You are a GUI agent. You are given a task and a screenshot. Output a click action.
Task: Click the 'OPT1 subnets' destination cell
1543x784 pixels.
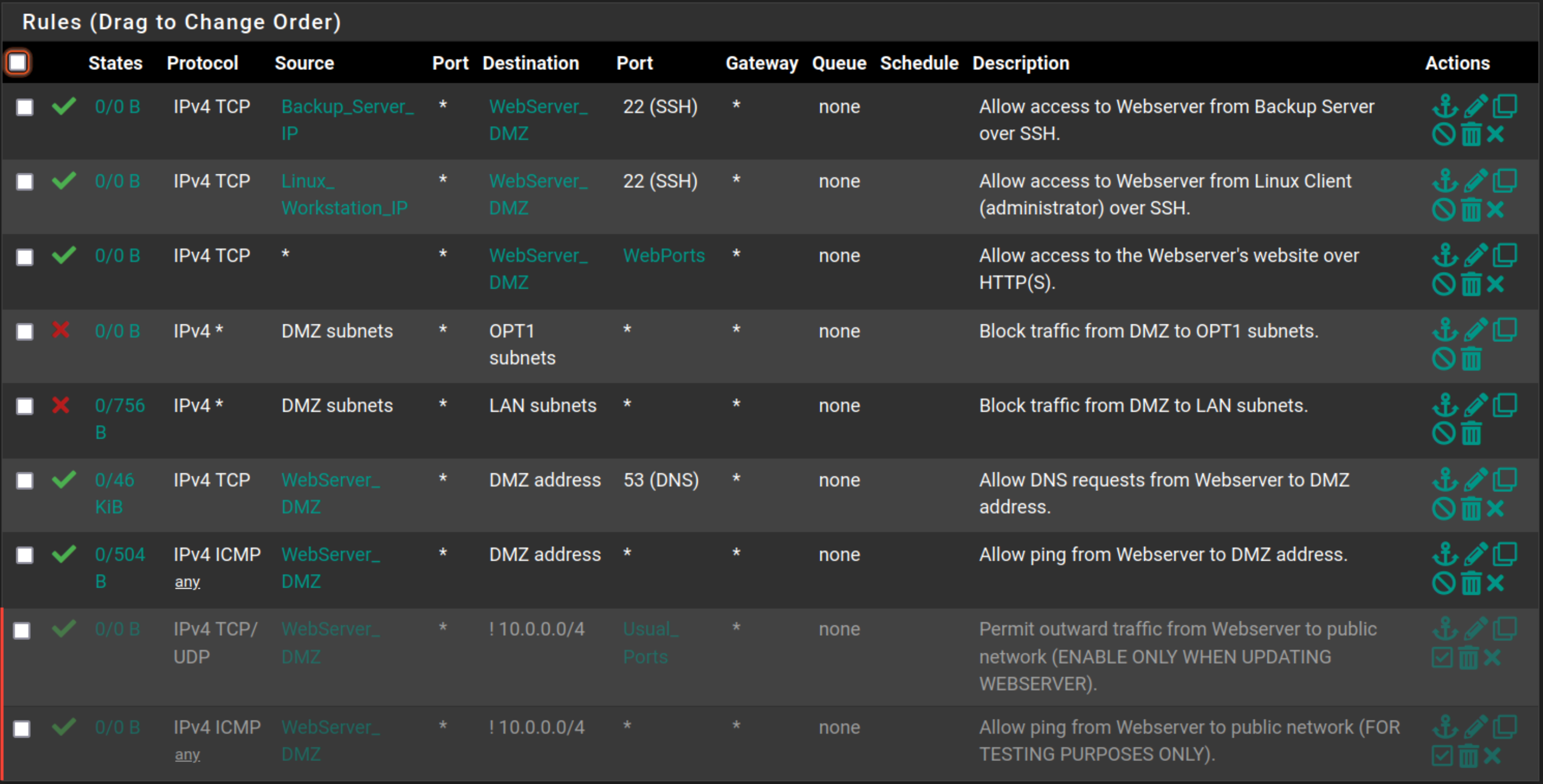tap(522, 344)
